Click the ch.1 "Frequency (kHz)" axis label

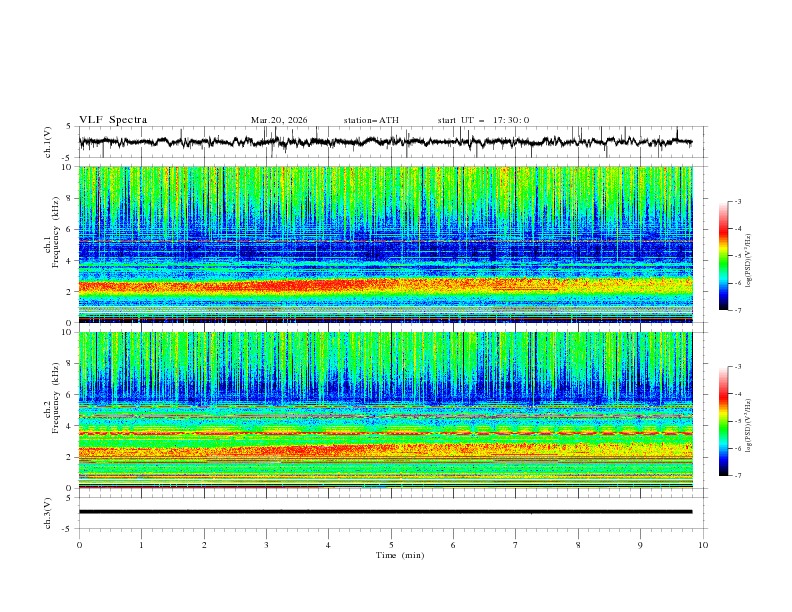click(56, 232)
